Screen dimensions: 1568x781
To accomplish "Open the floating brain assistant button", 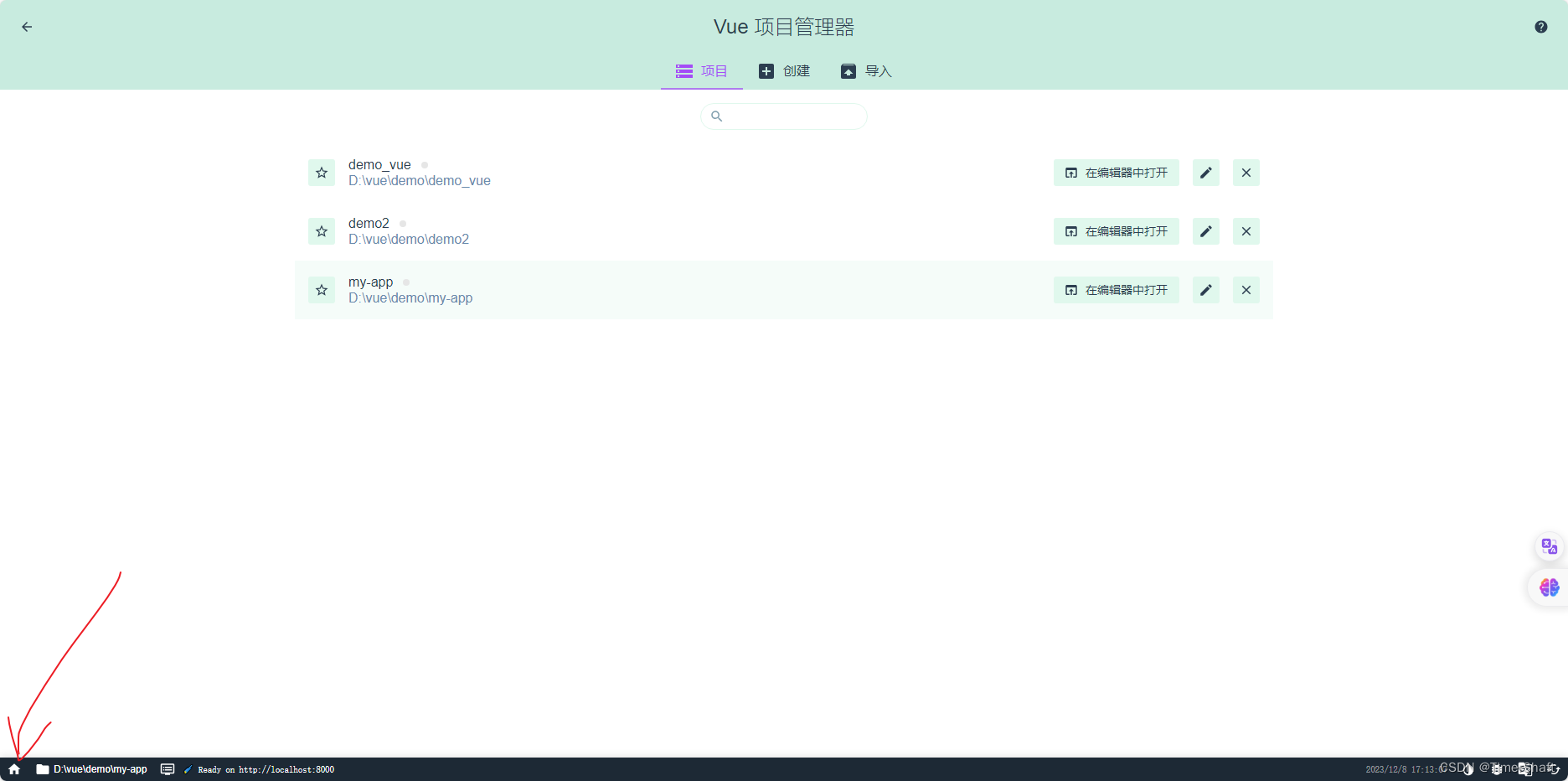I will [x=1550, y=587].
